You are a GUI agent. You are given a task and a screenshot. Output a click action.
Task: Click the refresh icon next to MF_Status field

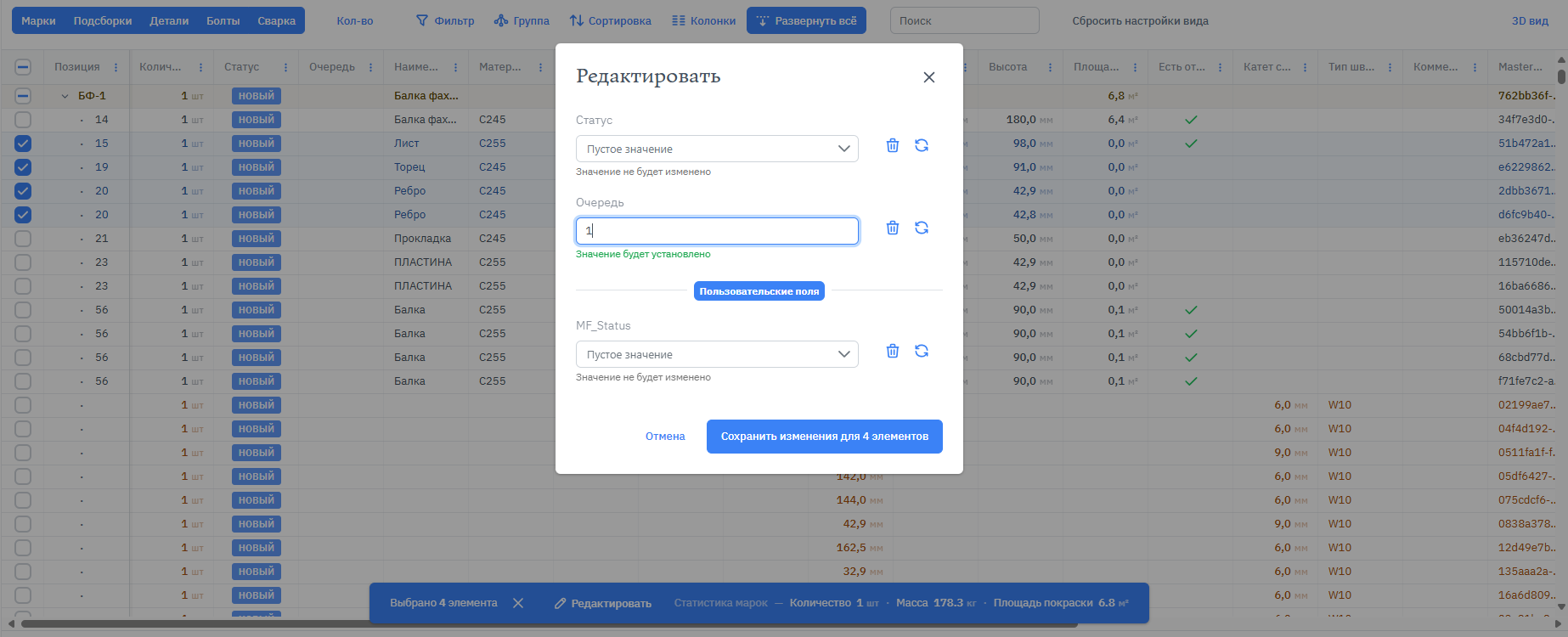922,351
